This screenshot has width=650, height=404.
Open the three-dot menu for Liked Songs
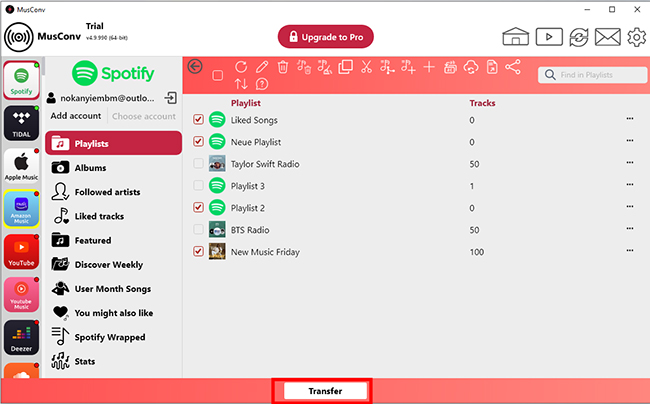[630, 119]
